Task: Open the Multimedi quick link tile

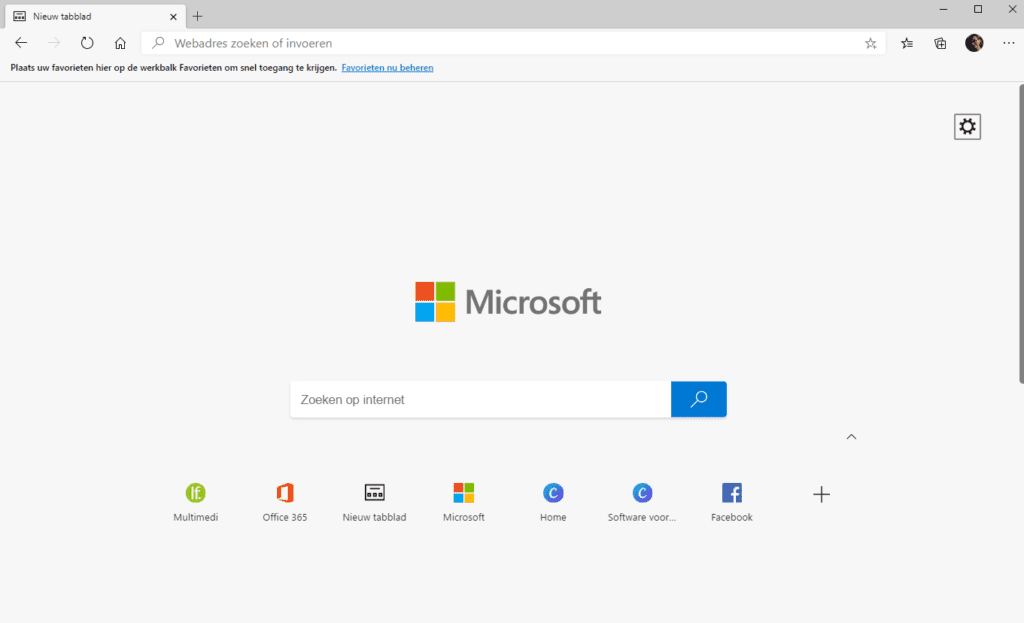Action: 195,502
